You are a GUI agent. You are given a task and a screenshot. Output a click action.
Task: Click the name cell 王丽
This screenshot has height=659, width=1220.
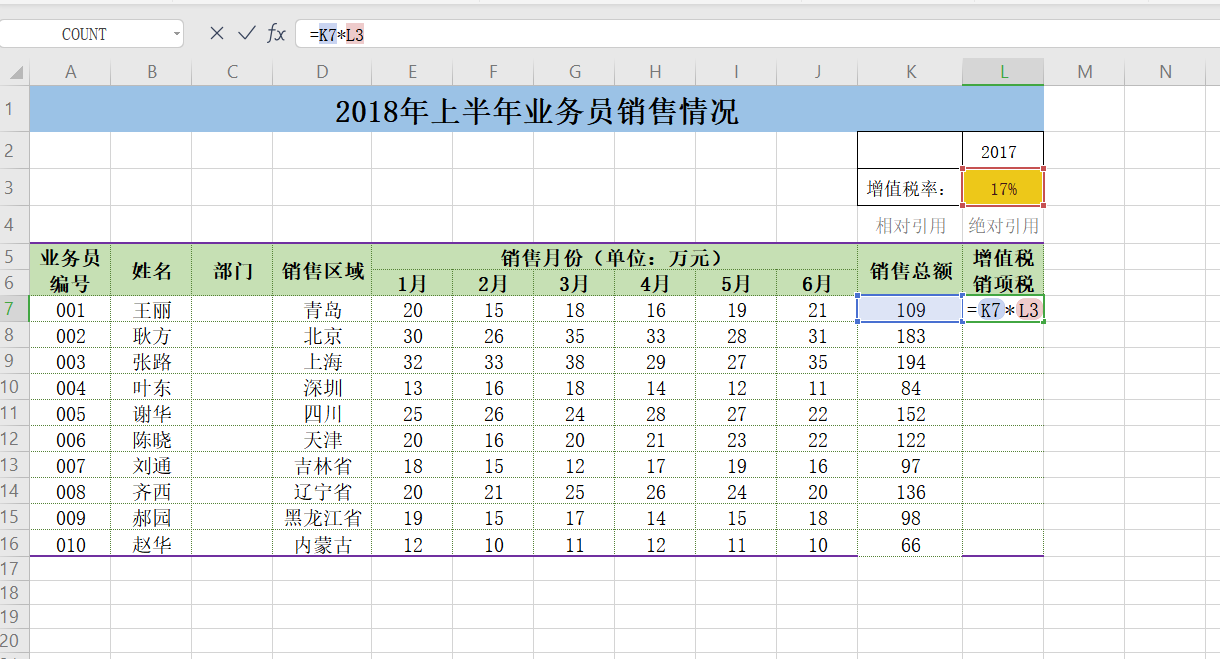(x=151, y=310)
